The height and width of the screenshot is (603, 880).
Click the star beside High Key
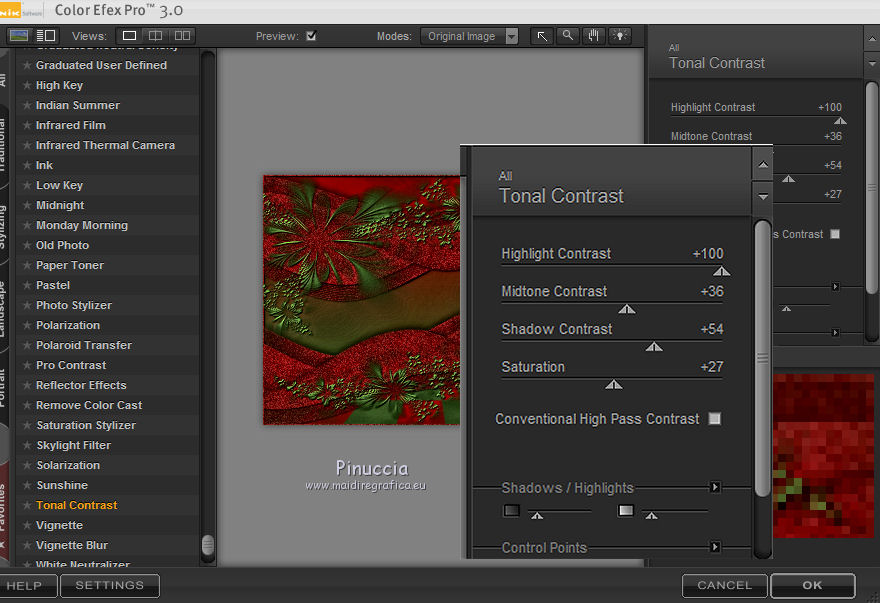pyautogui.click(x=26, y=85)
